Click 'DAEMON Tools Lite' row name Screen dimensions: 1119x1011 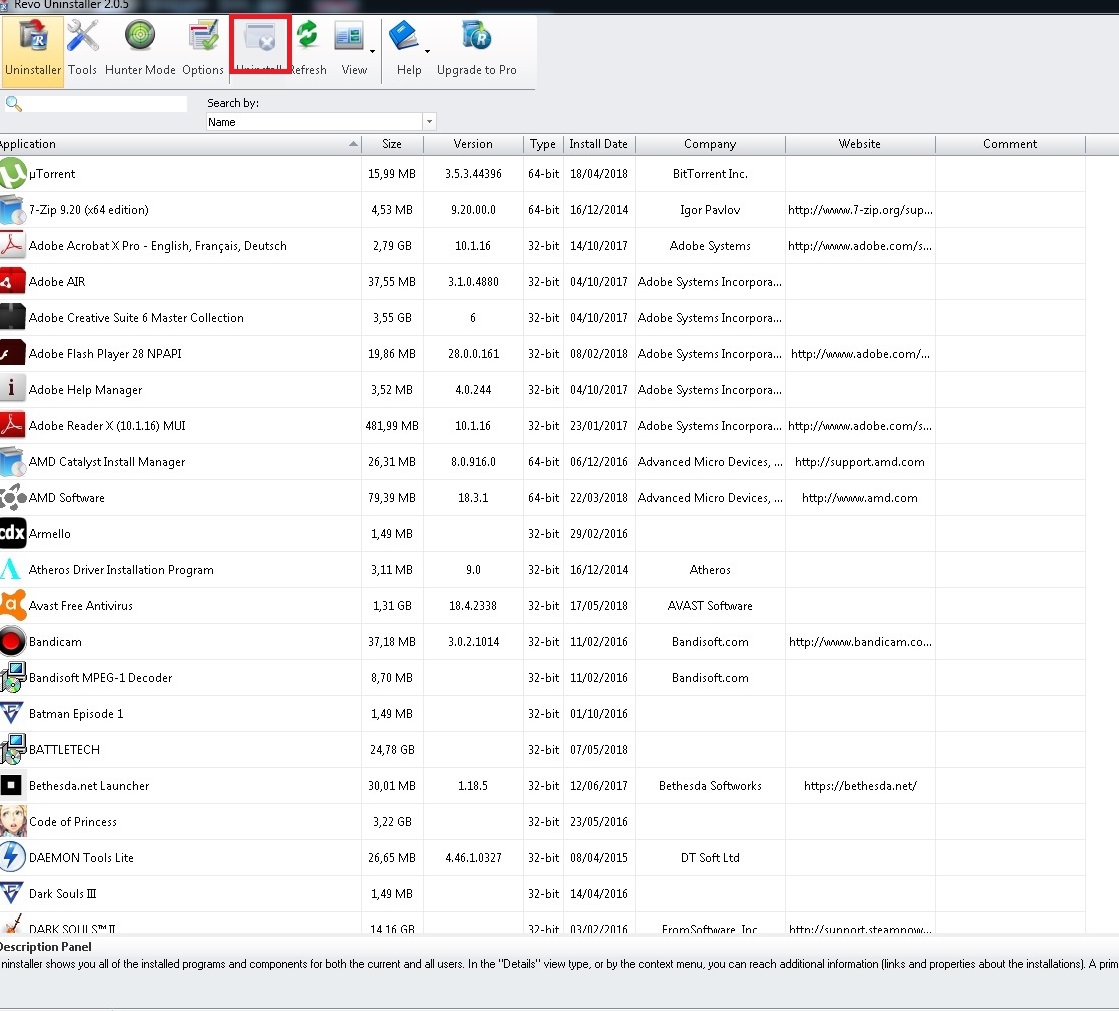pos(81,858)
